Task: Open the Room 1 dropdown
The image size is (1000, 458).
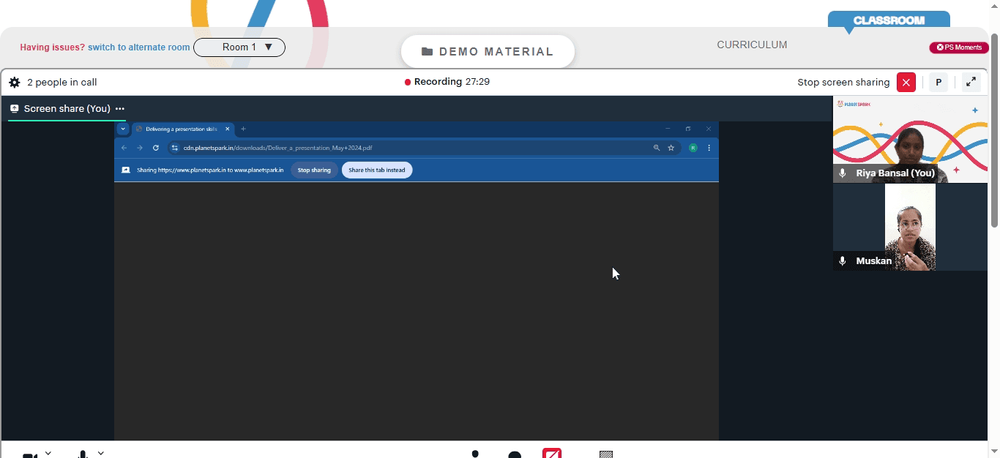Action: click(x=239, y=47)
